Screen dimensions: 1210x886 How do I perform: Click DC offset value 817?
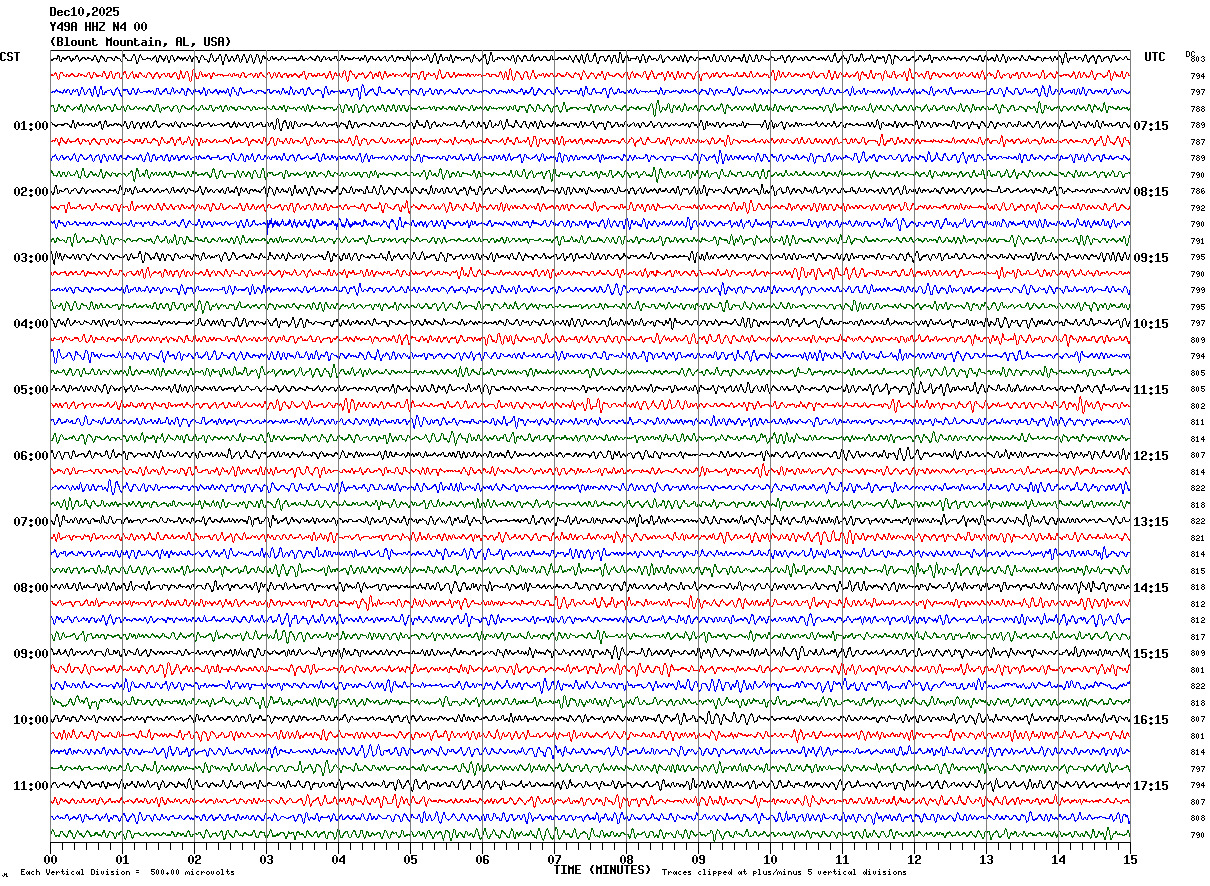click(1197, 637)
